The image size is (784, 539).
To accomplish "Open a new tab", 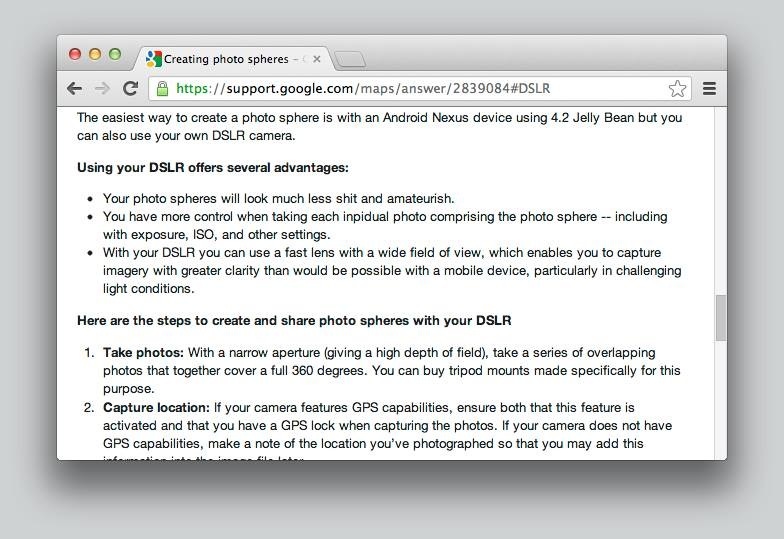I will [x=350, y=60].
